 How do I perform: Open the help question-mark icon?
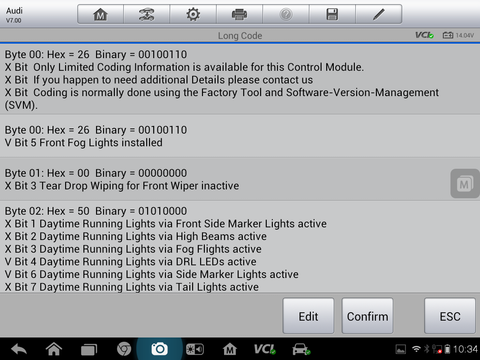coord(286,14)
